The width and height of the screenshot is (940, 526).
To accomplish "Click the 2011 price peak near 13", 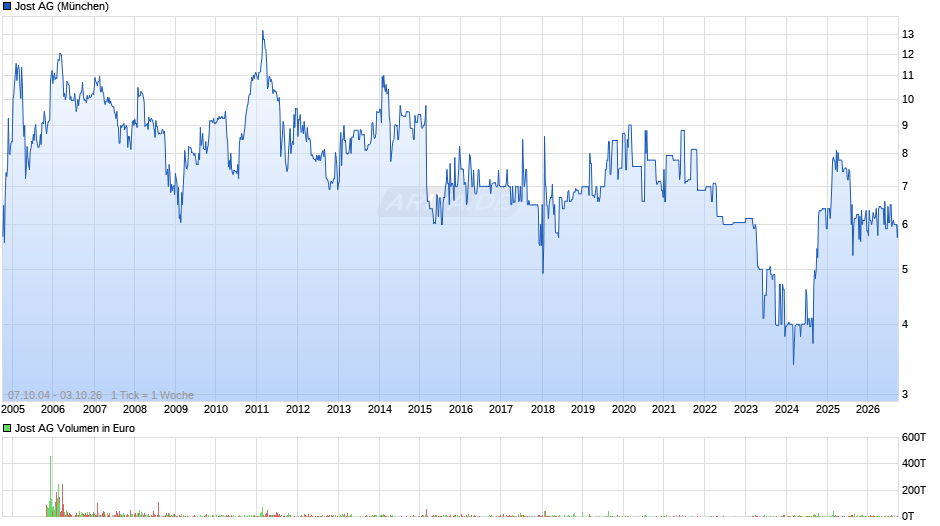I will (263, 32).
